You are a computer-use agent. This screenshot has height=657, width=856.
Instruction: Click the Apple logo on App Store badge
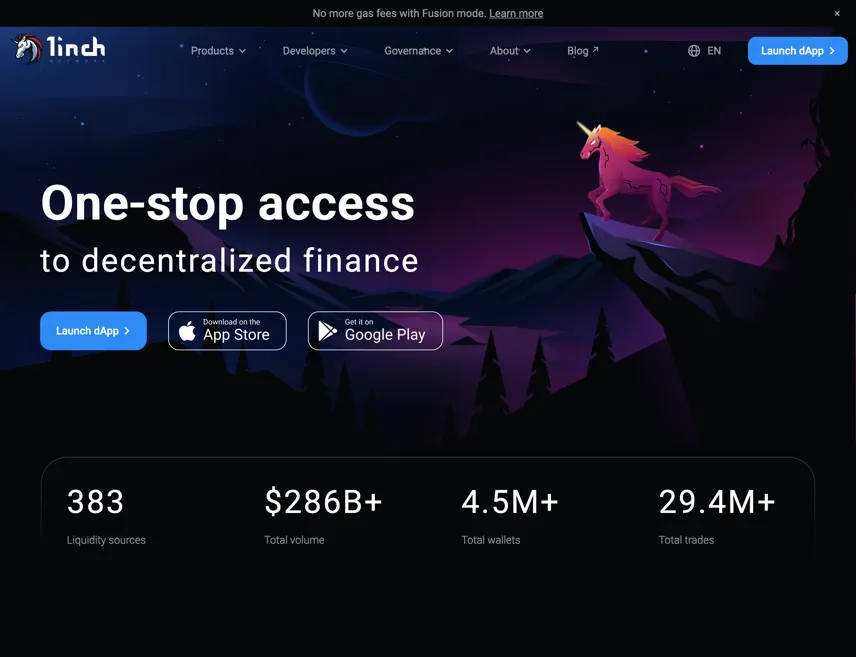click(x=187, y=331)
